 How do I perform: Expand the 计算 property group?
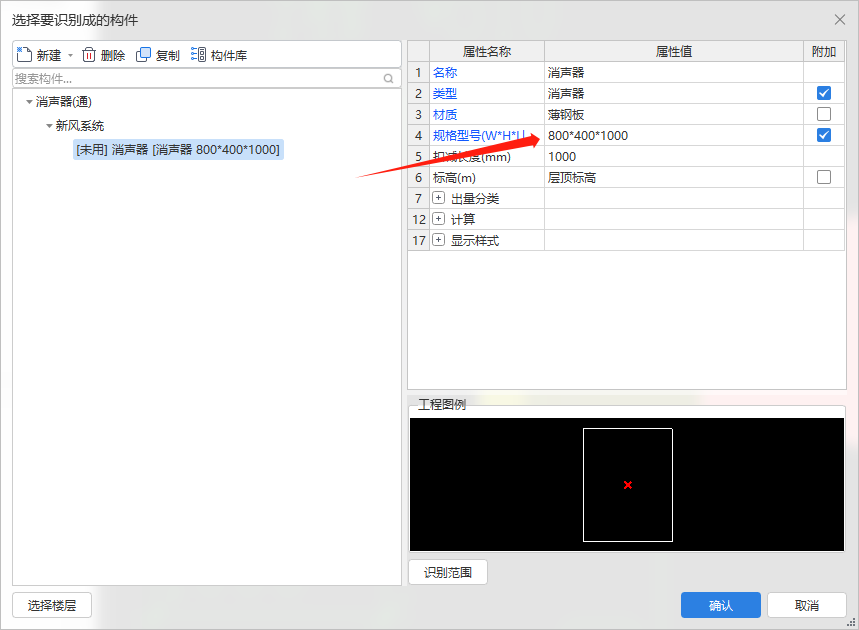pyautogui.click(x=438, y=219)
